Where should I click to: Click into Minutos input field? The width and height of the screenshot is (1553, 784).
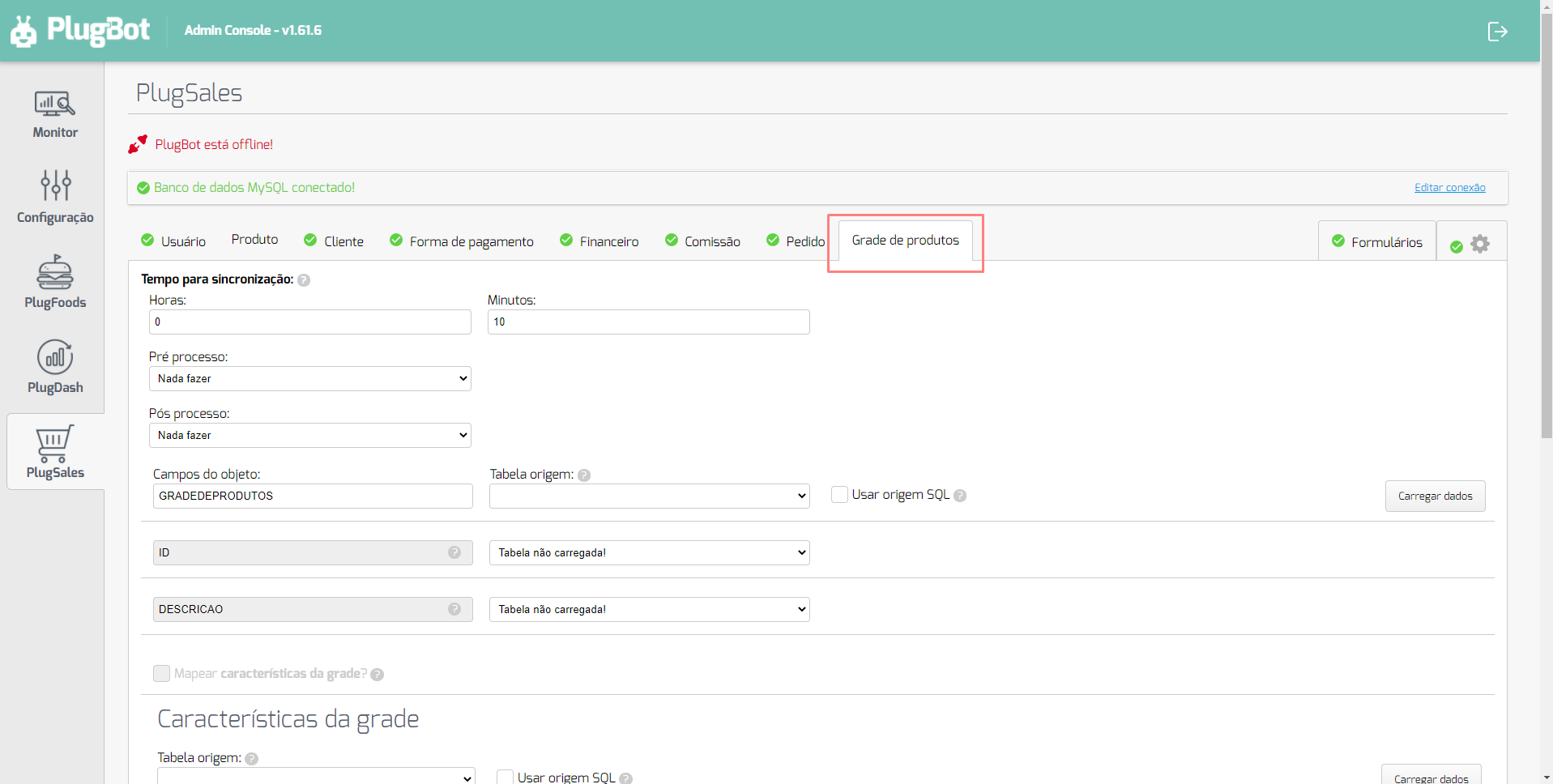click(x=649, y=322)
